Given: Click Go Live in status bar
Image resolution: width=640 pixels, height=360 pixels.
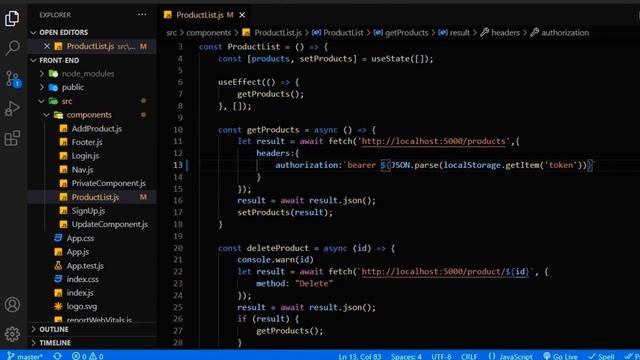Looking at the screenshot, I should click(560, 356).
